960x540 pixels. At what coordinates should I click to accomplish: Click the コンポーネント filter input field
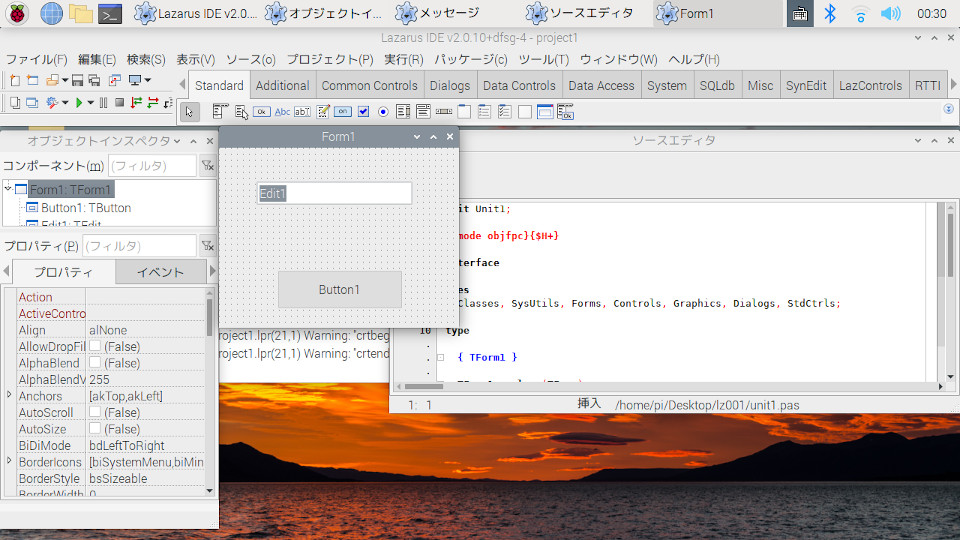(x=152, y=166)
